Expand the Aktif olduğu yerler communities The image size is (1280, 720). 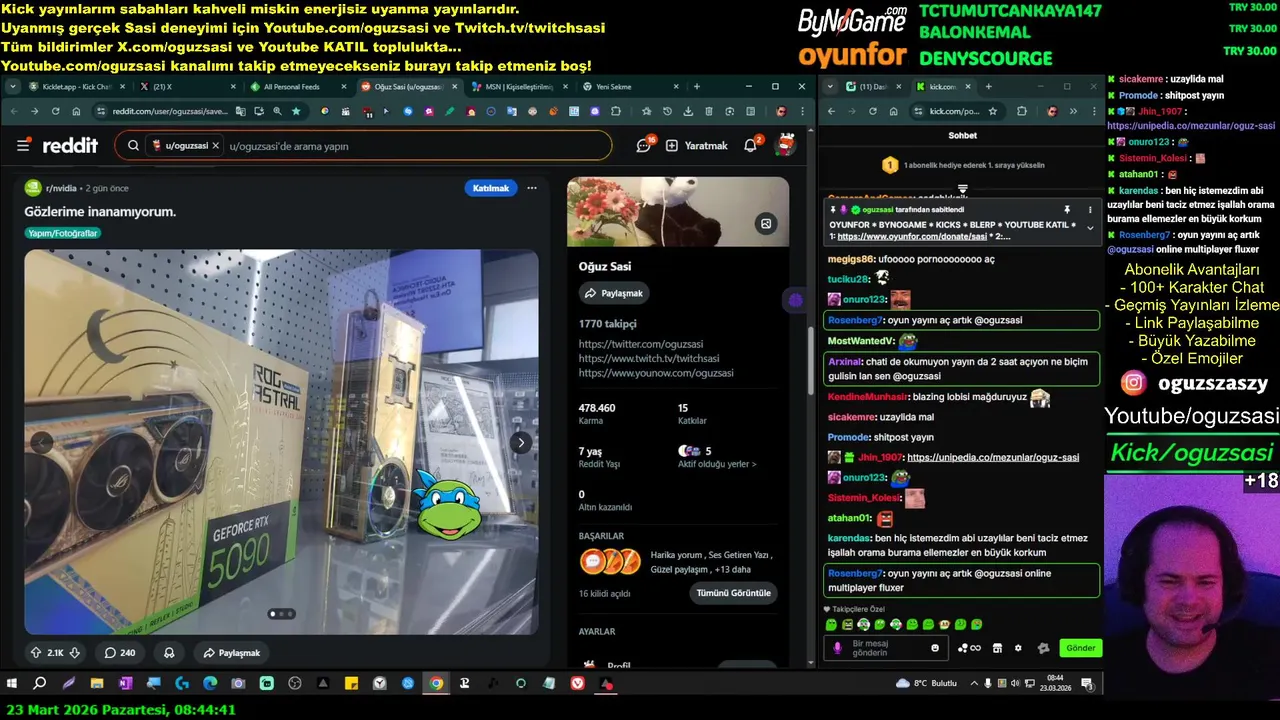717,464
